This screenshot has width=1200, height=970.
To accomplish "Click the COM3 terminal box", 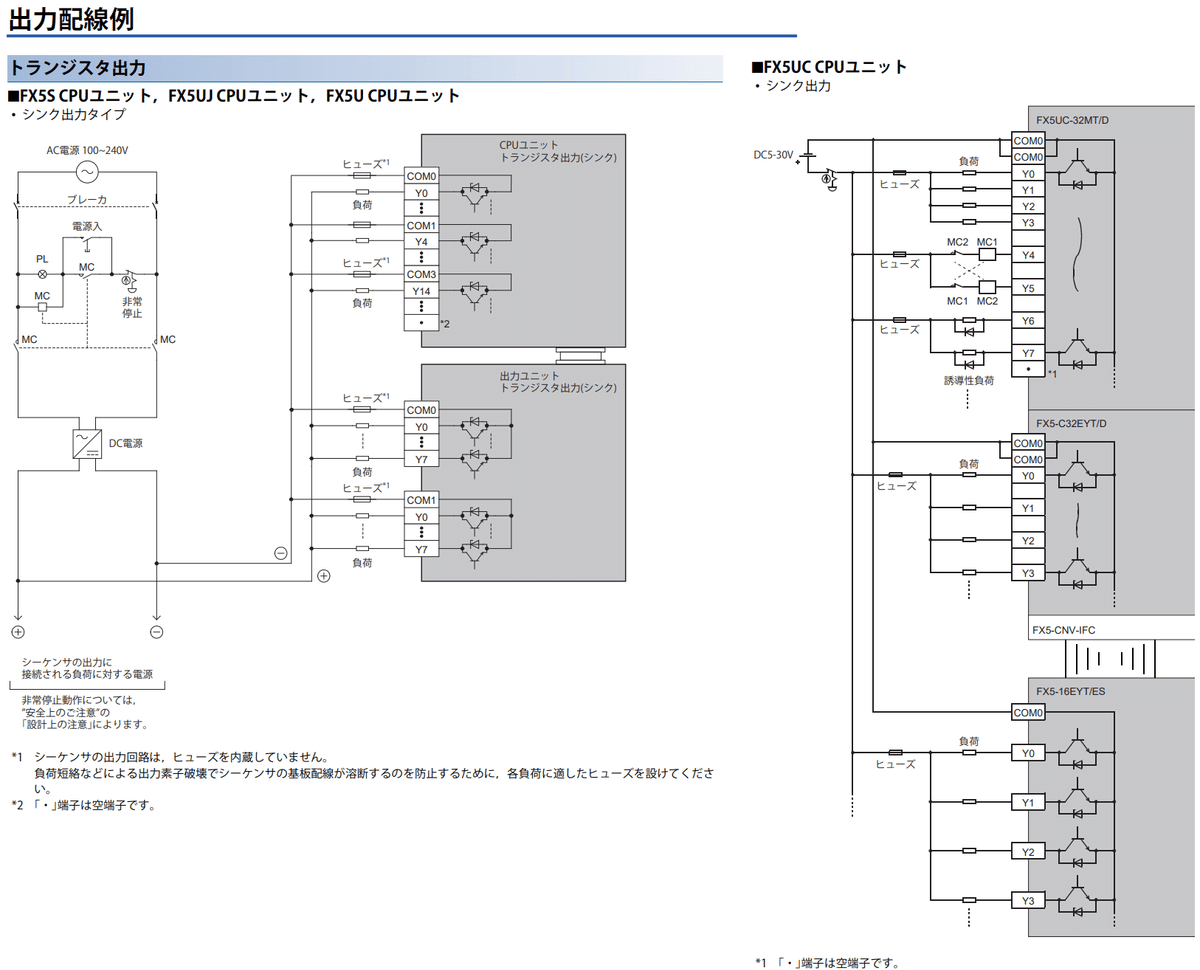I will [x=421, y=274].
